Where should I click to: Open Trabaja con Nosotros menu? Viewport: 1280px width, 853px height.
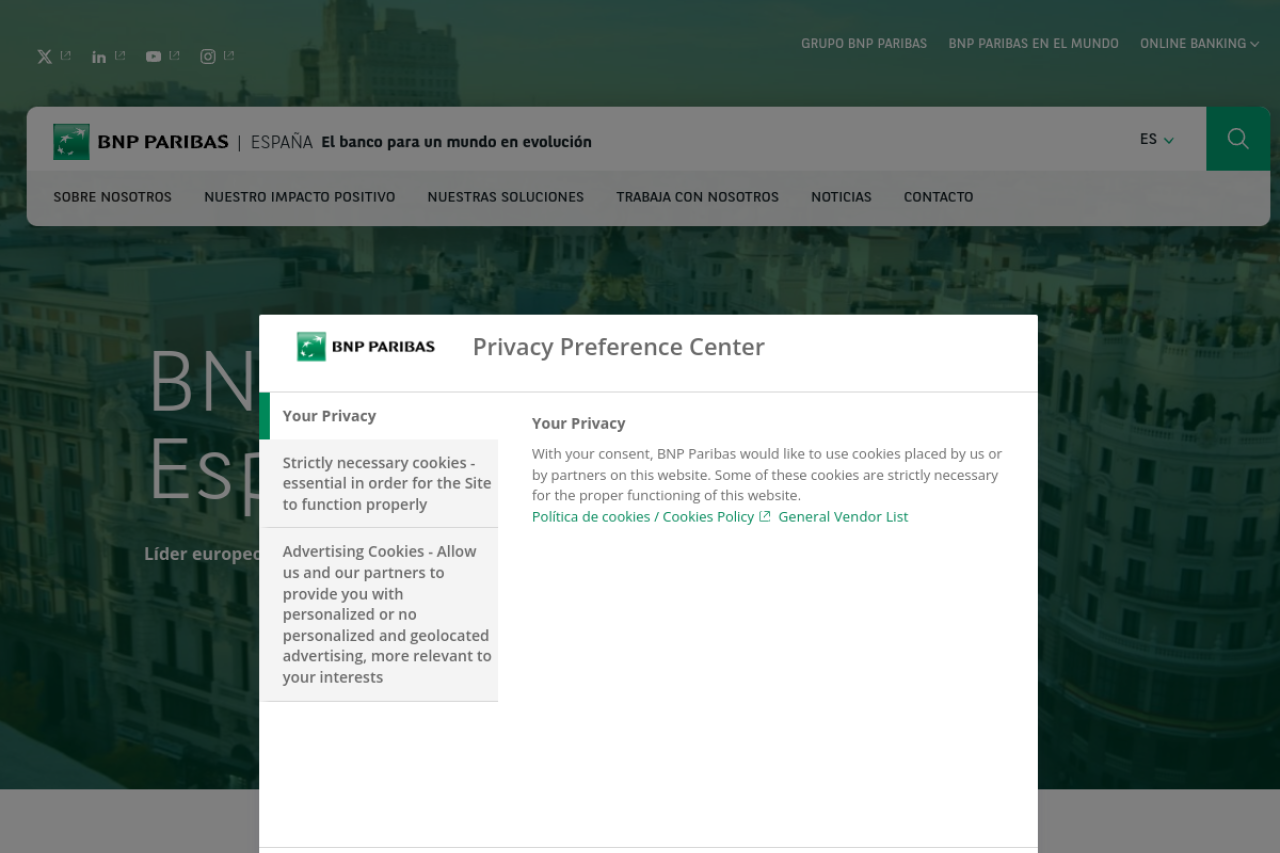698,197
